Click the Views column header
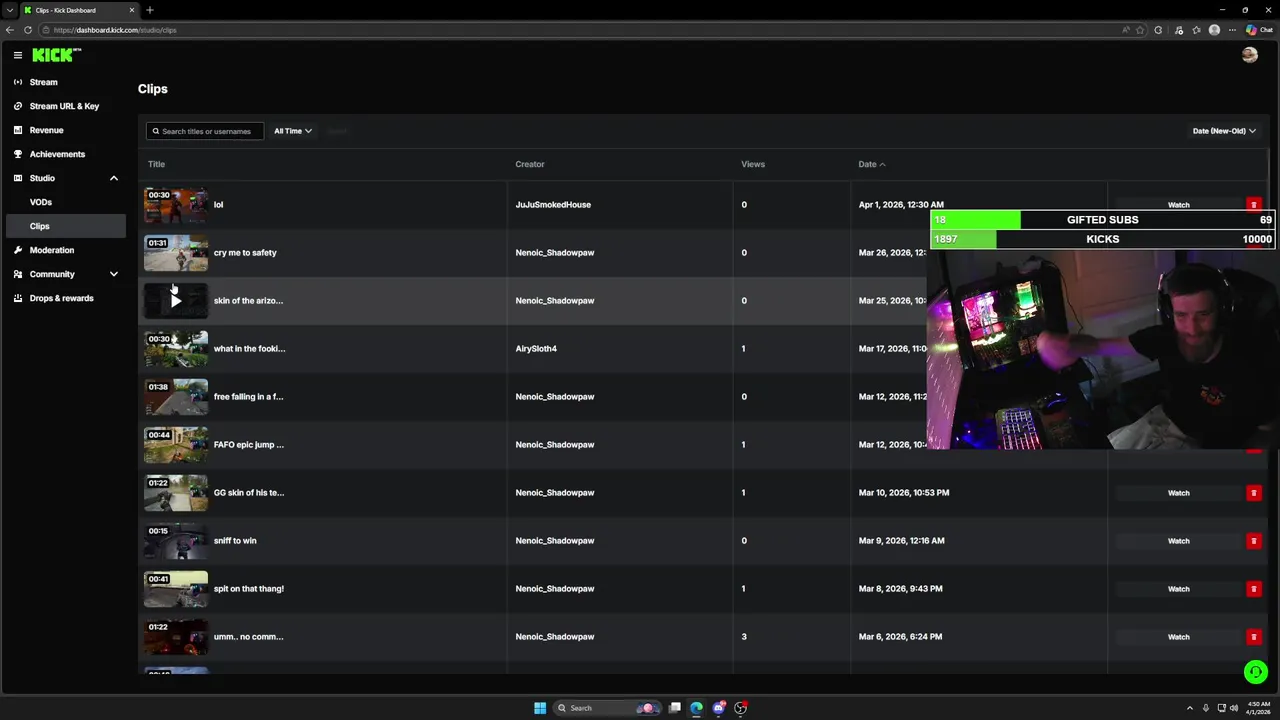 753,164
